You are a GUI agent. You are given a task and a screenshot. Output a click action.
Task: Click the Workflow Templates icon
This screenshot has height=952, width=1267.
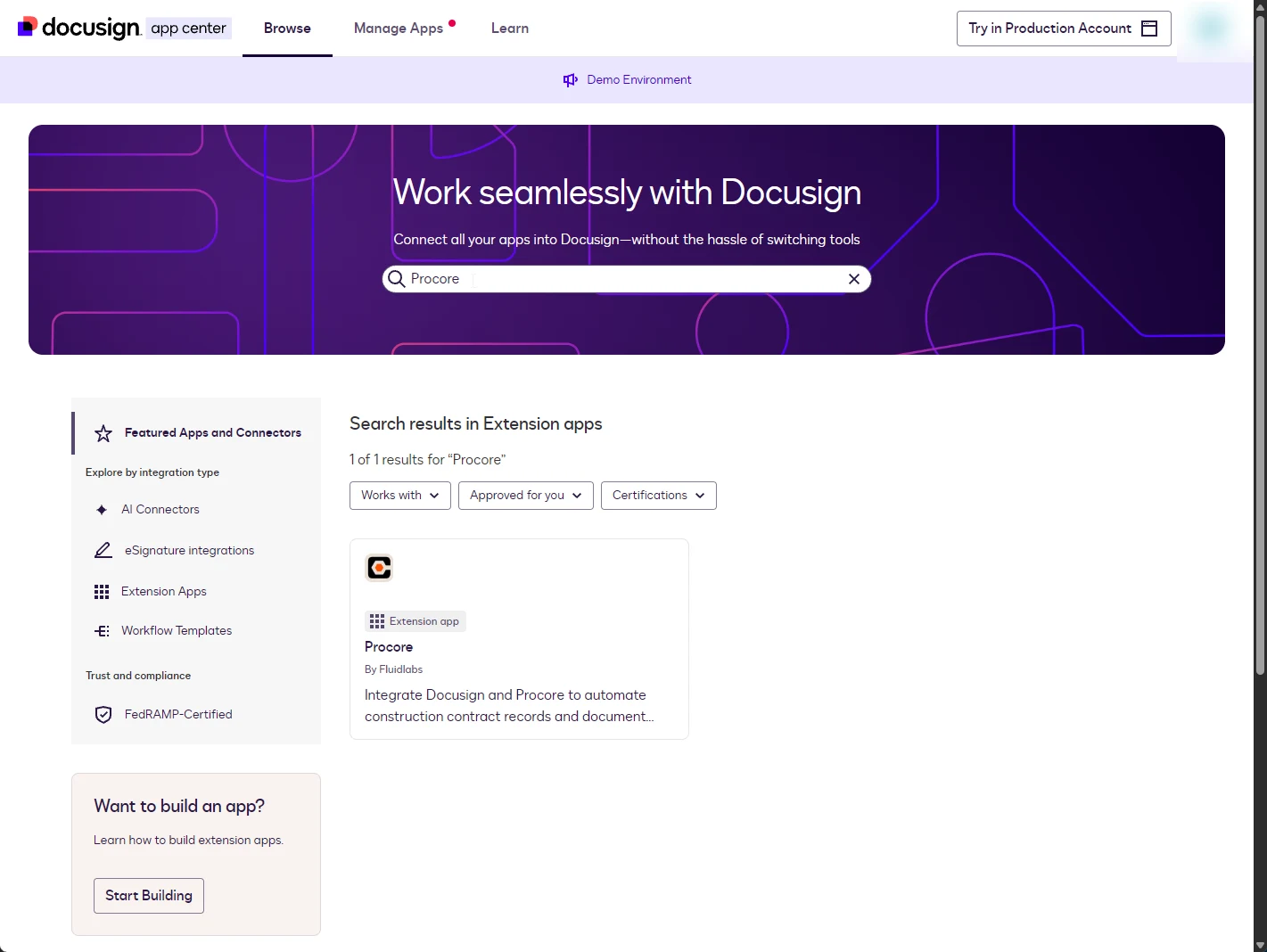[102, 631]
